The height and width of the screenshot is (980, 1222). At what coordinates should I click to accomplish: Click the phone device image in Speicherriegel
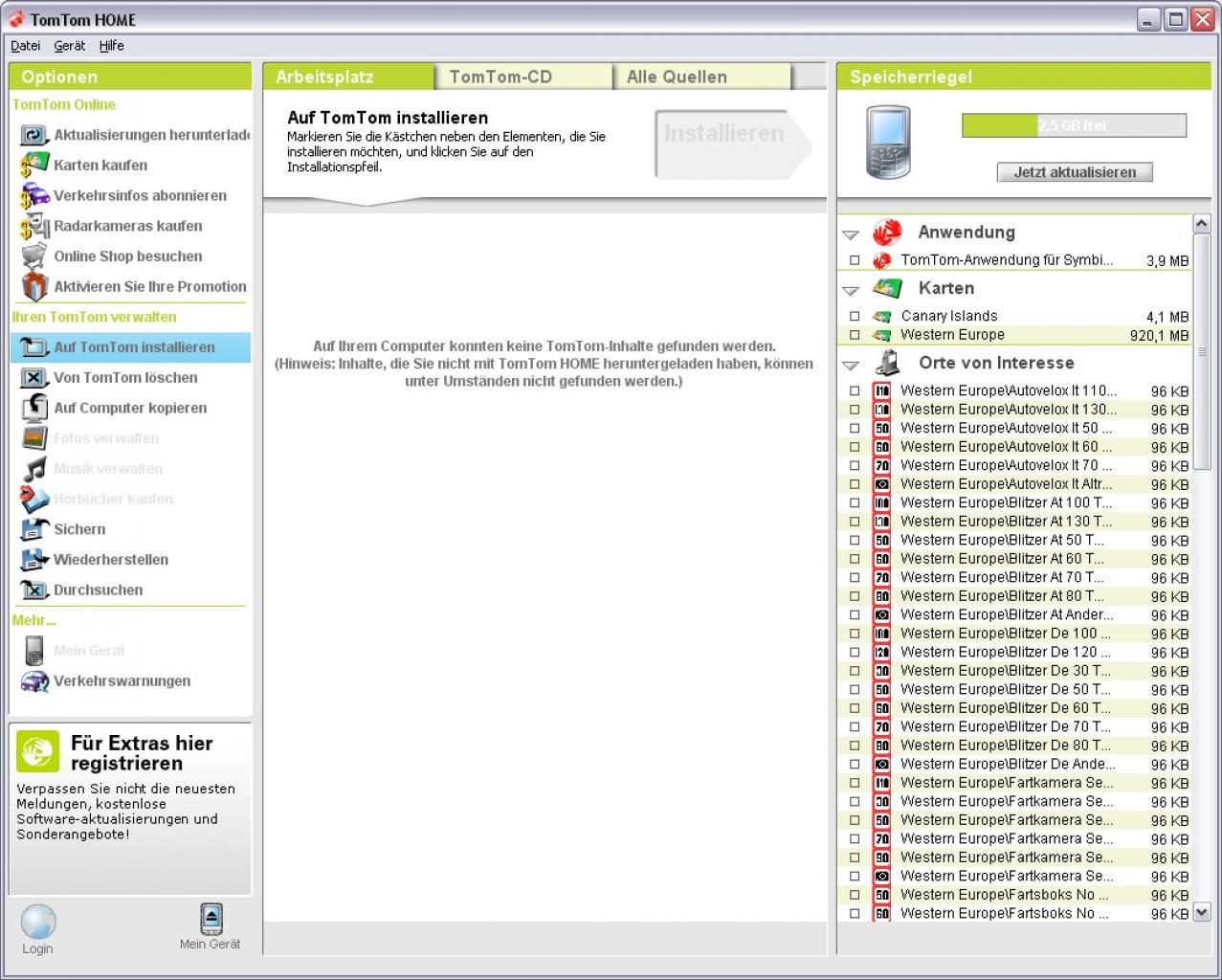tap(888, 143)
